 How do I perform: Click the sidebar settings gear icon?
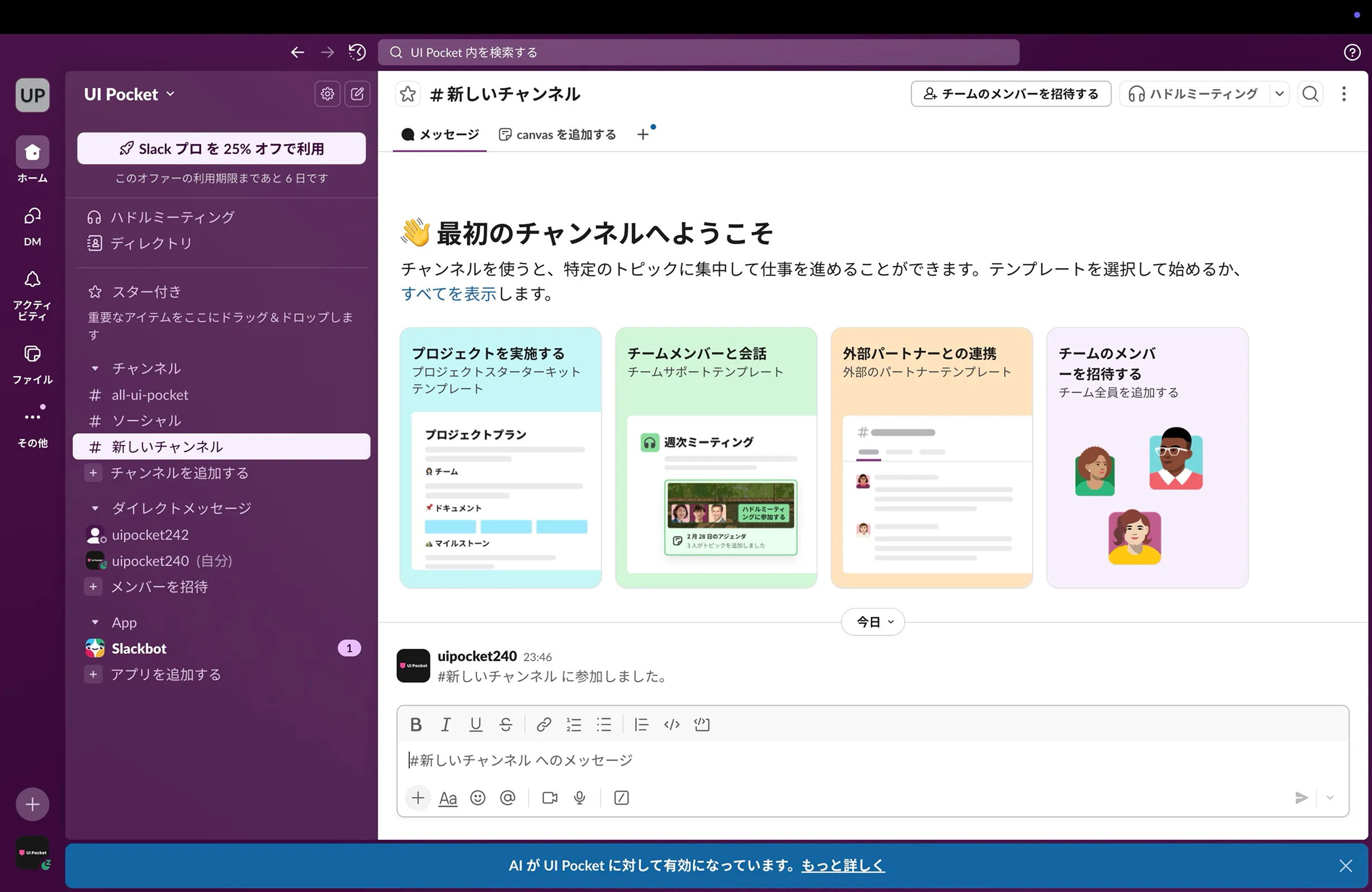[327, 94]
